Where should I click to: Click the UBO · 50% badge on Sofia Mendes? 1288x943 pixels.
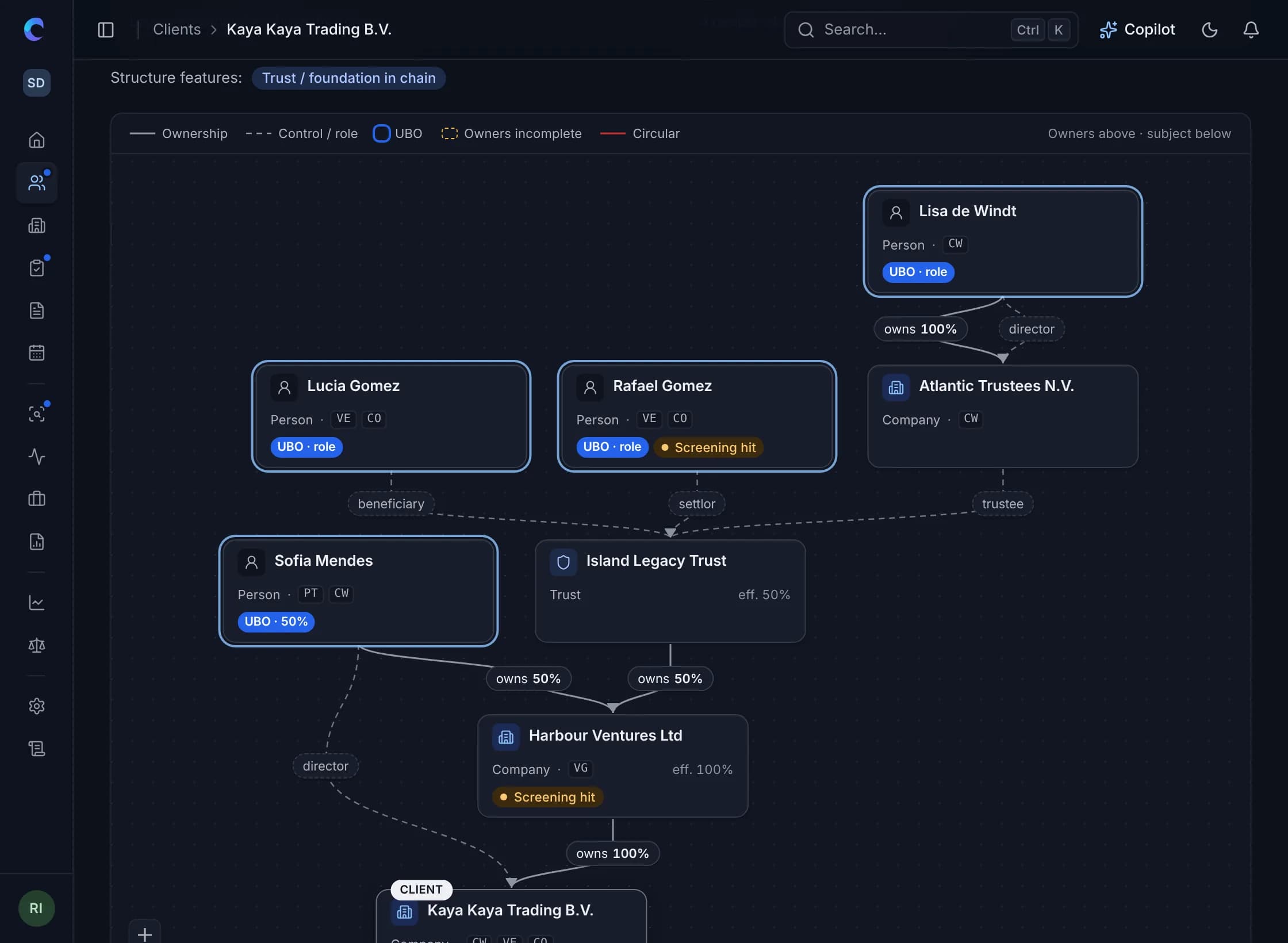(x=276, y=622)
